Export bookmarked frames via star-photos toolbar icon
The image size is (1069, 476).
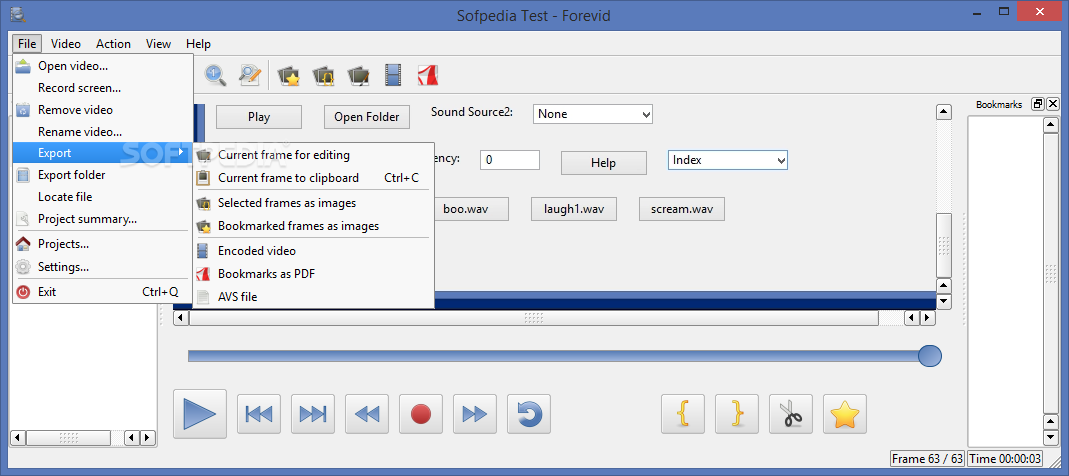coord(289,74)
